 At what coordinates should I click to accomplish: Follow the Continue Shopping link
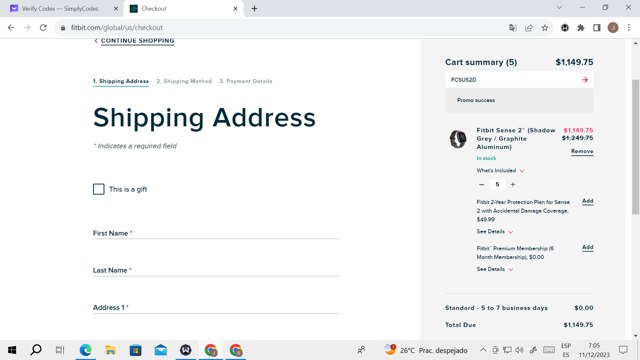tap(137, 41)
